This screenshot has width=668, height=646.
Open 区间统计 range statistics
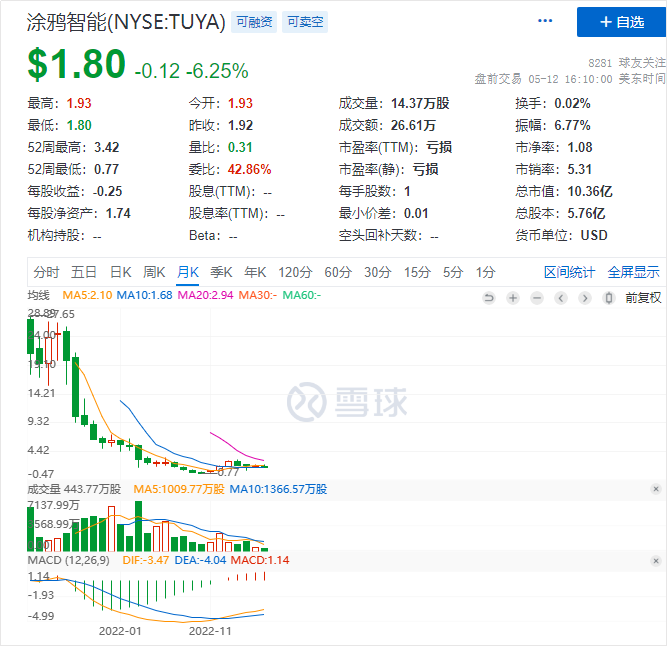tap(569, 272)
